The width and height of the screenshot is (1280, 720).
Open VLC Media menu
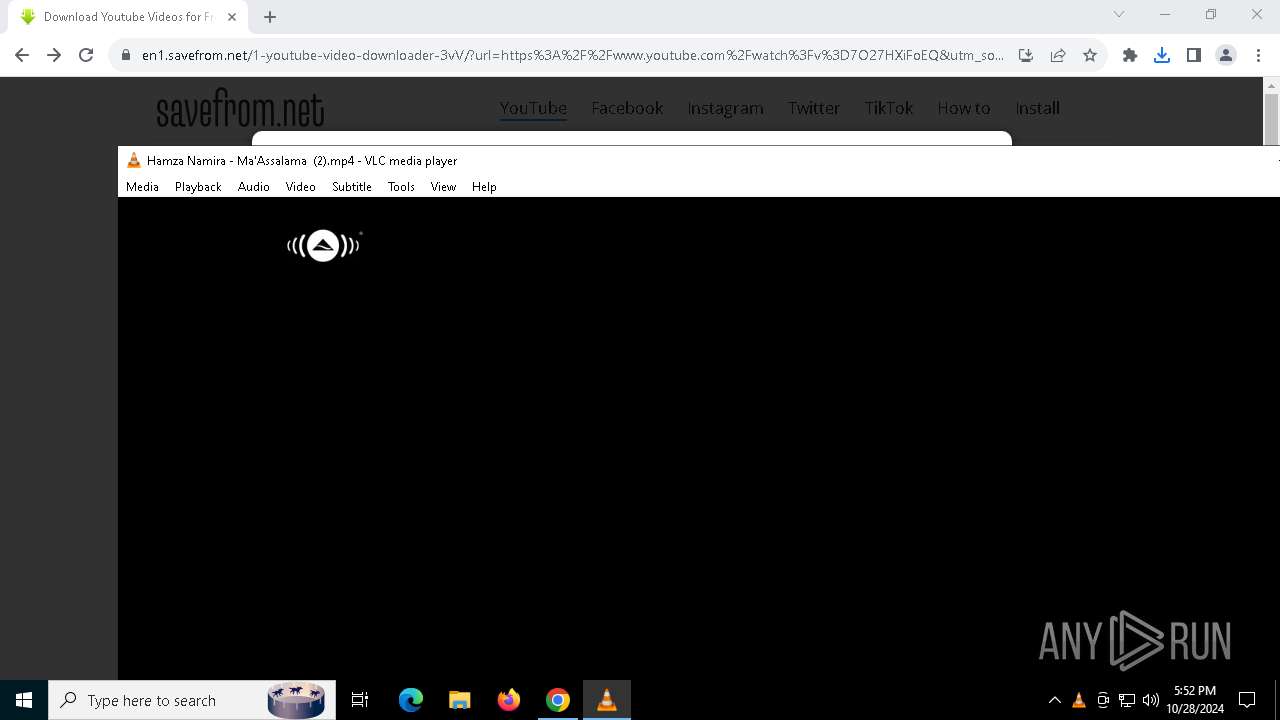[x=142, y=187]
